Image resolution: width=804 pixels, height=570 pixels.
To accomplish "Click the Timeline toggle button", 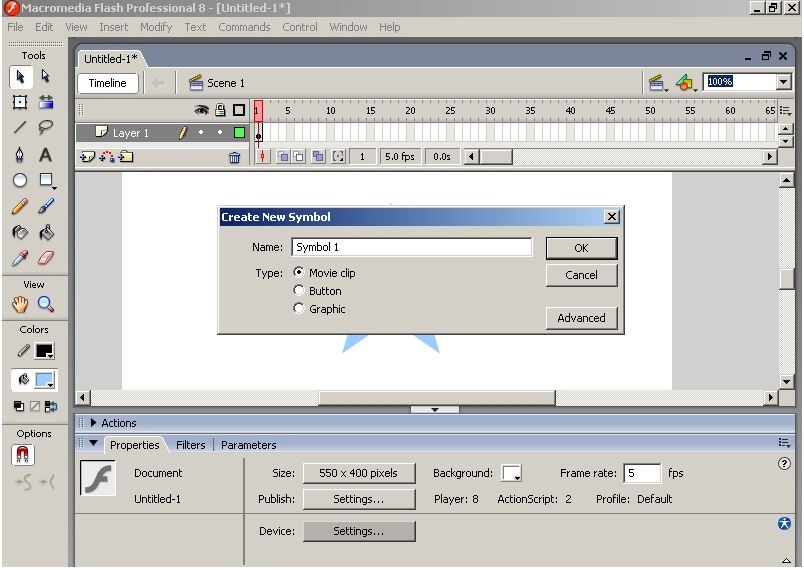I will click(x=108, y=83).
